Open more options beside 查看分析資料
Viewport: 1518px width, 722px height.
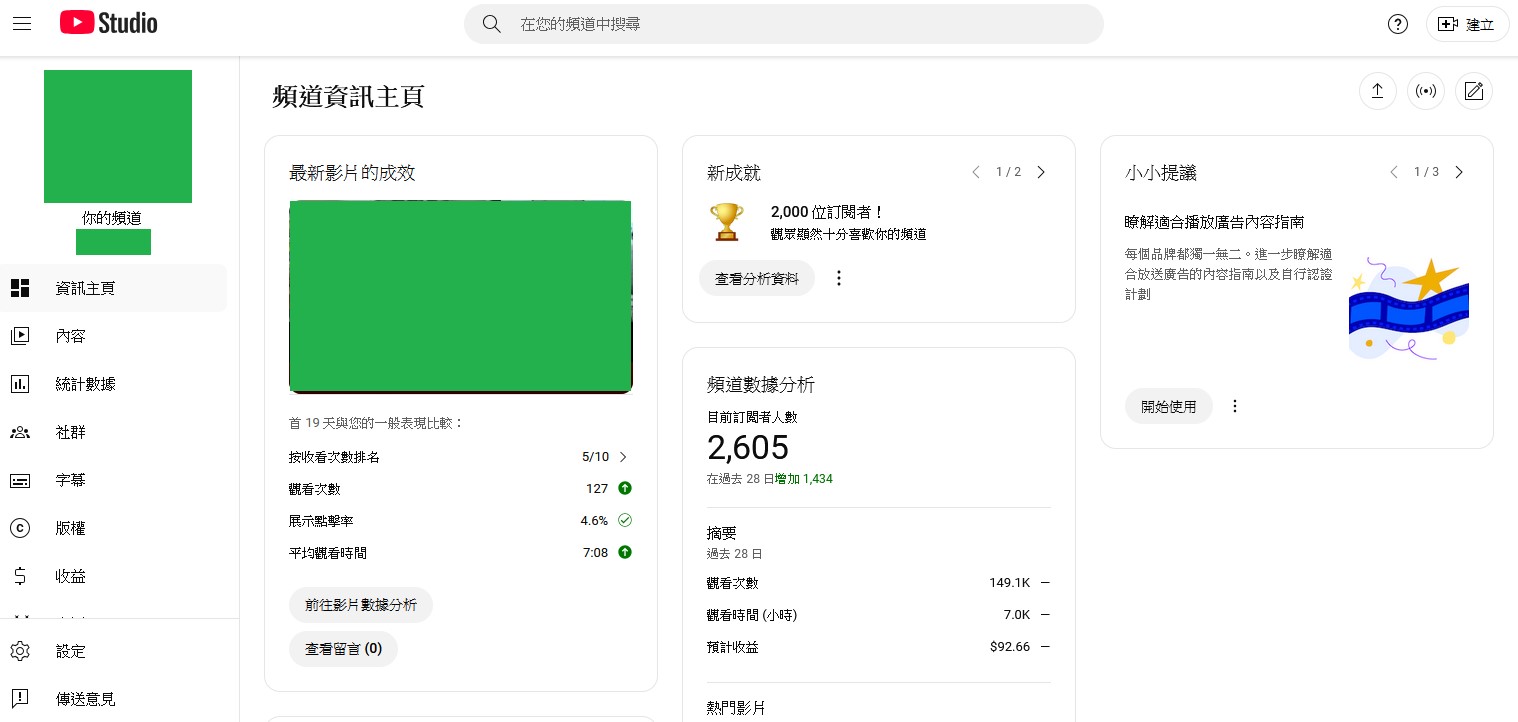click(839, 278)
